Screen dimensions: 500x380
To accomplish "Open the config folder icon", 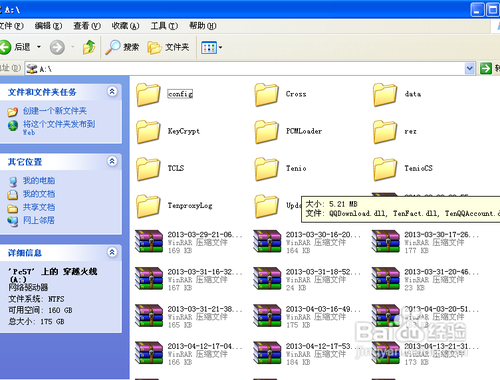I will [x=148, y=95].
